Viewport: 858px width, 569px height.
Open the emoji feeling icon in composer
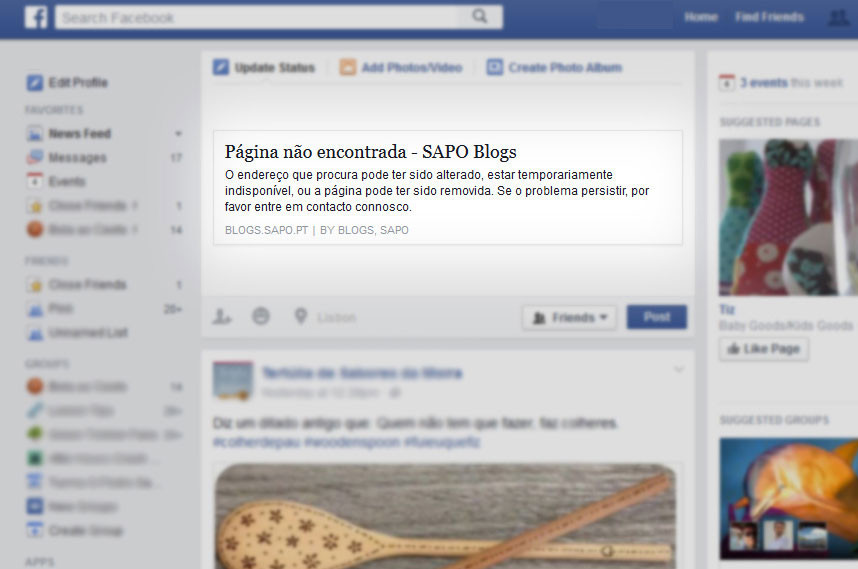click(x=260, y=316)
